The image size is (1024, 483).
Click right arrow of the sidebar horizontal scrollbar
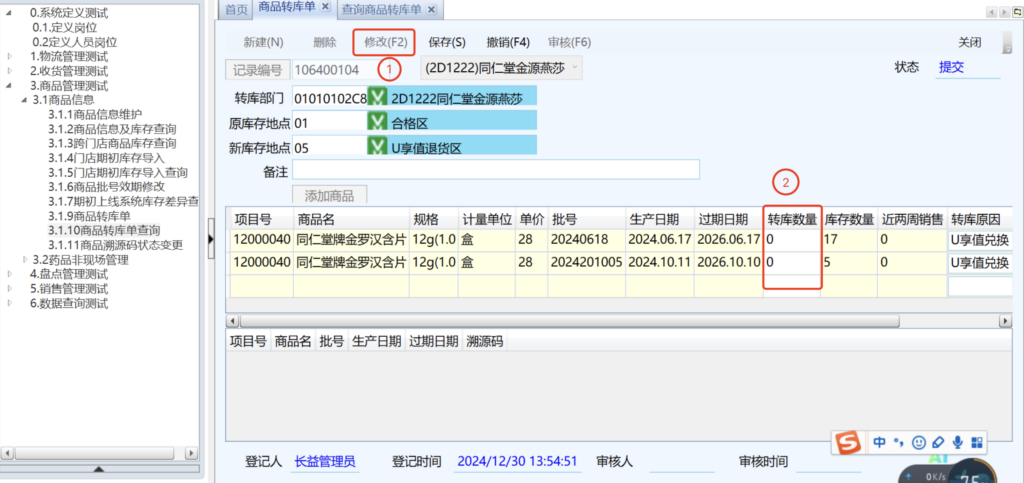click(x=191, y=452)
